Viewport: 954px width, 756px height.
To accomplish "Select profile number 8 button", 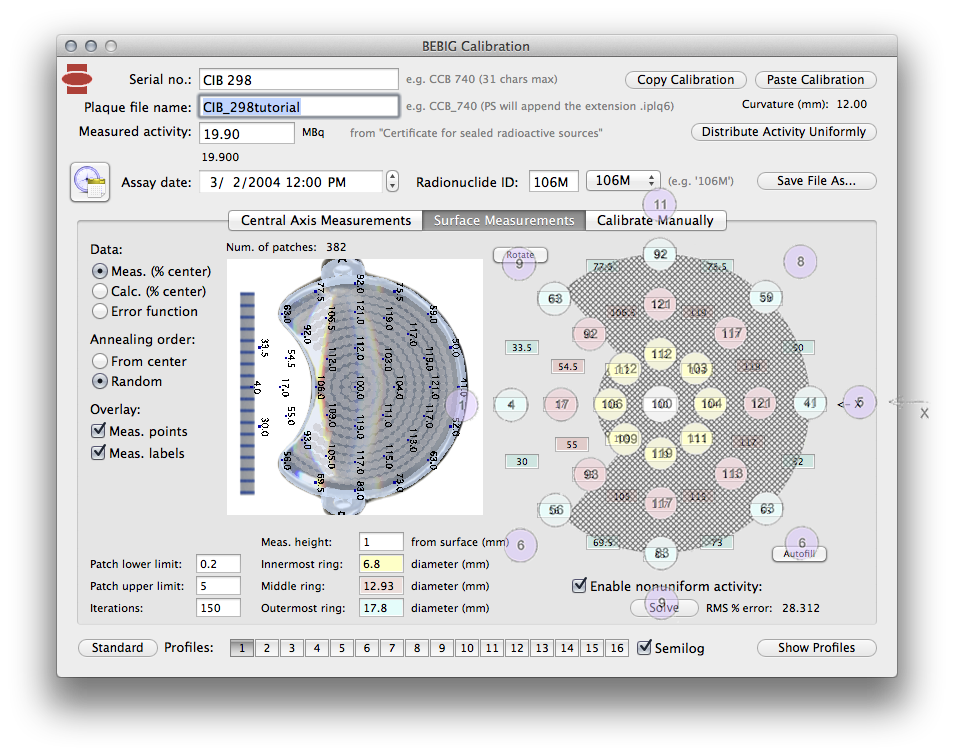I will pos(416,648).
